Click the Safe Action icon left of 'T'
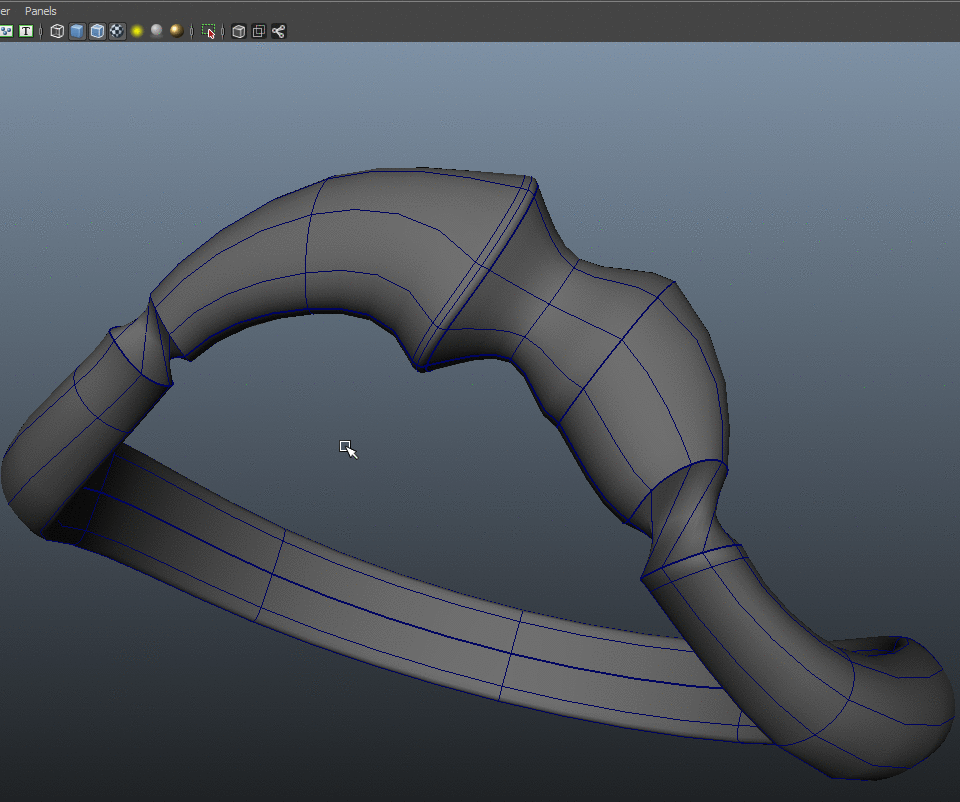960x802 pixels. coord(7,31)
